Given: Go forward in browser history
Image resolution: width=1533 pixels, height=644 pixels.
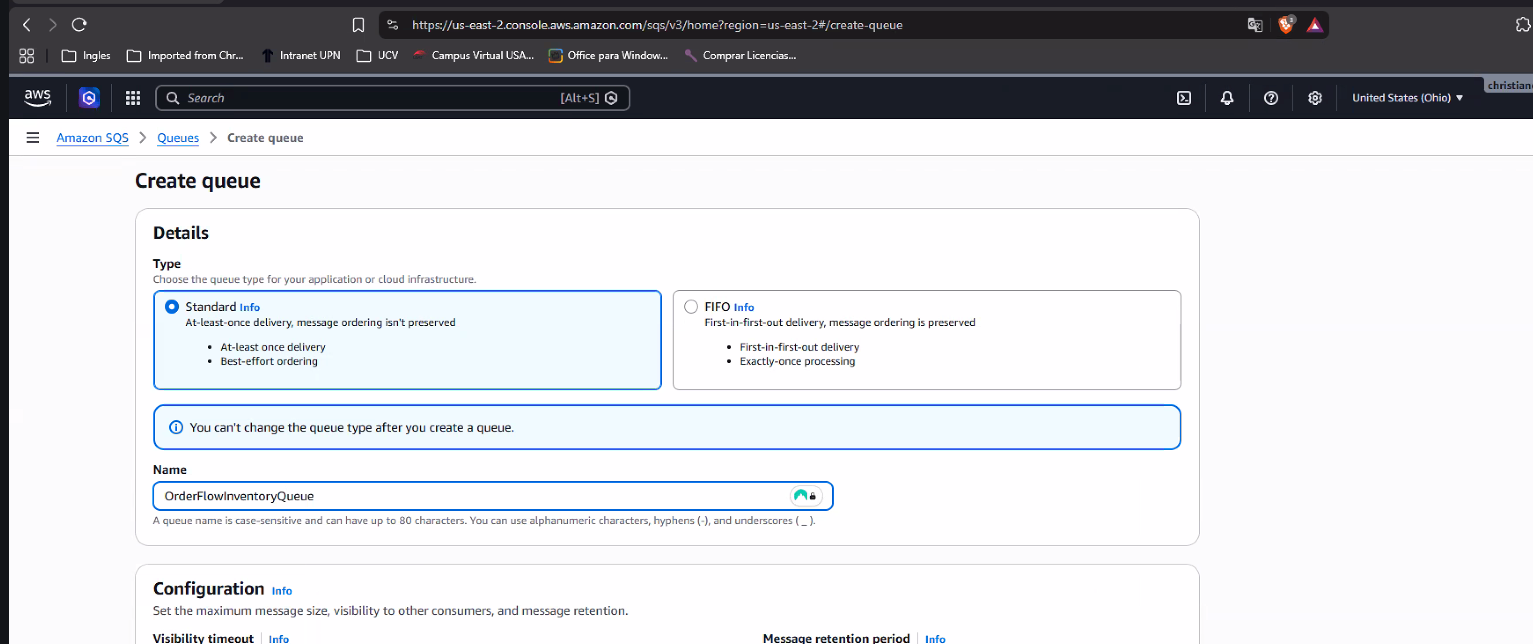Looking at the screenshot, I should tap(53, 25).
